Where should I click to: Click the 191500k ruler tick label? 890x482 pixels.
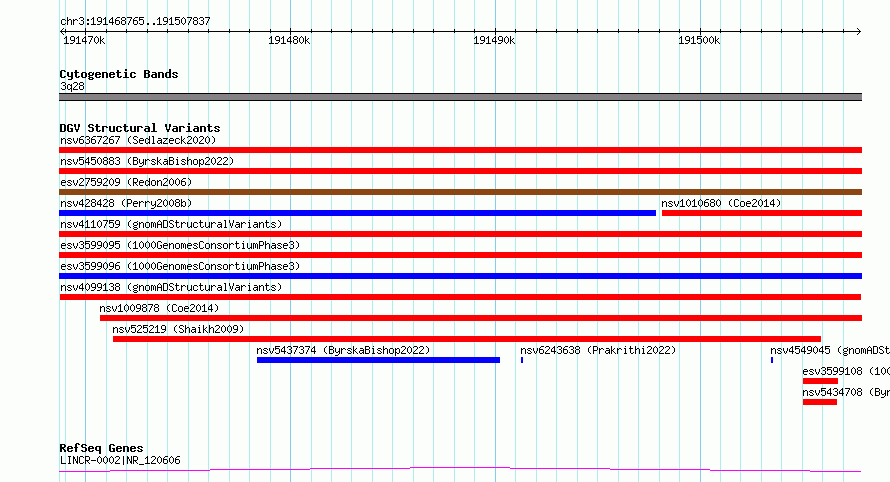coord(699,40)
